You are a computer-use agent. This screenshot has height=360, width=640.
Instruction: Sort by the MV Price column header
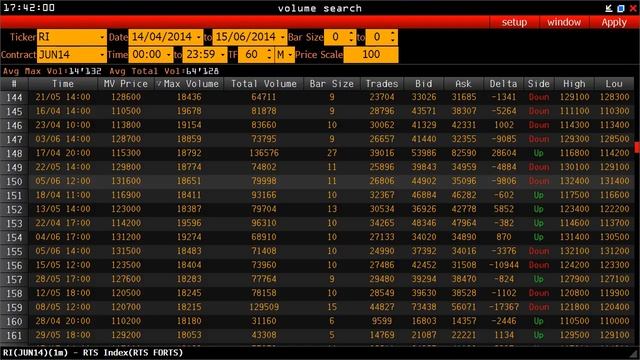(125, 84)
